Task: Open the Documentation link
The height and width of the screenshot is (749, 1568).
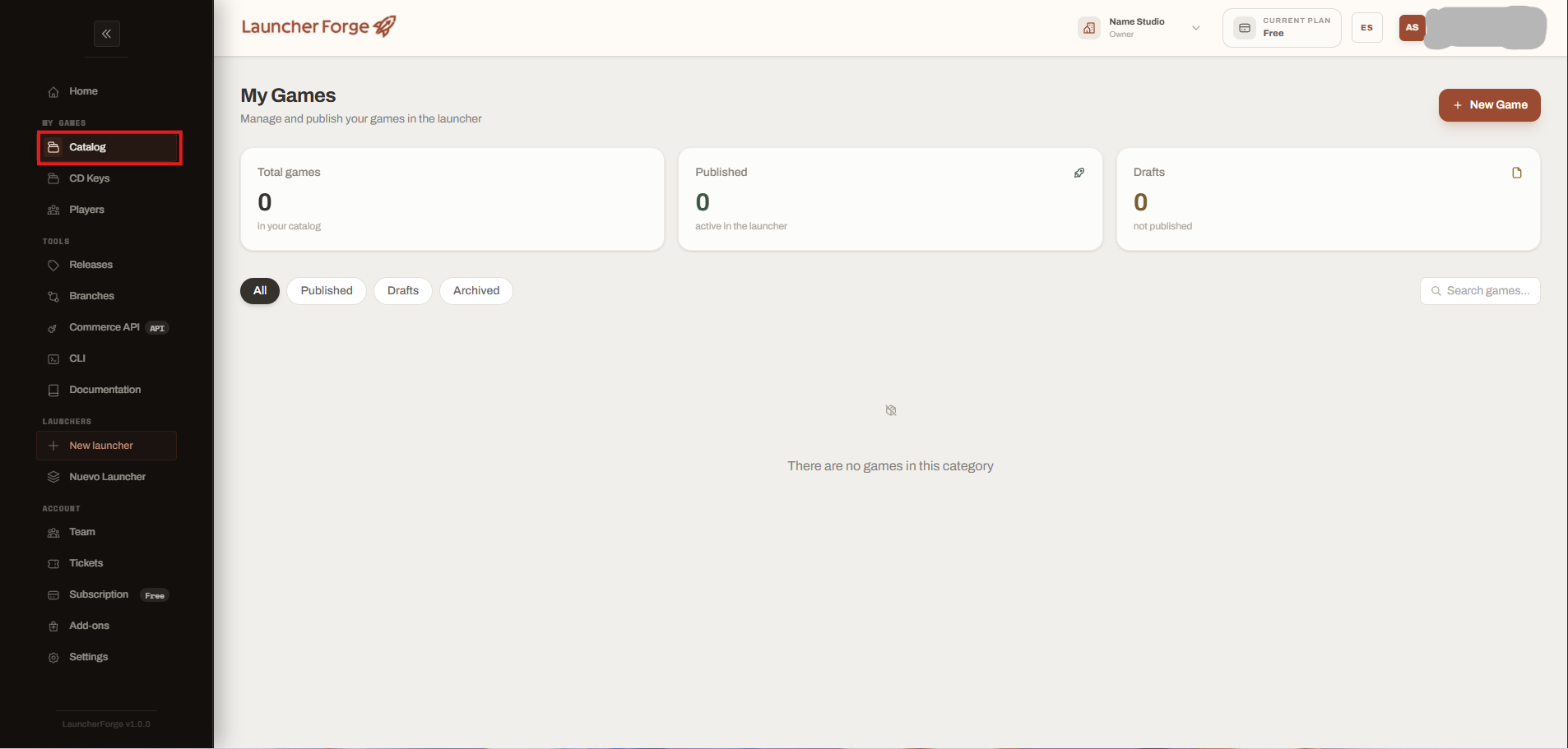Action: 107,390
